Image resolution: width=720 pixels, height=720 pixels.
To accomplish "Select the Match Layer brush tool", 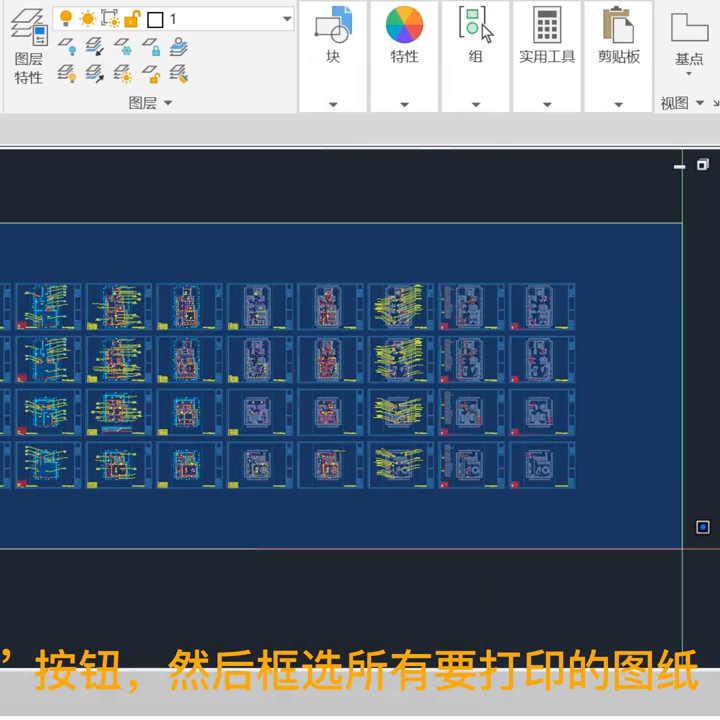I will (179, 73).
